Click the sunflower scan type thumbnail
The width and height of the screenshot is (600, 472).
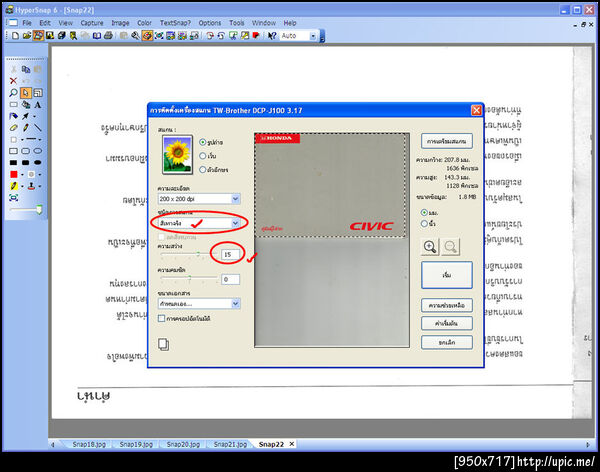click(177, 155)
